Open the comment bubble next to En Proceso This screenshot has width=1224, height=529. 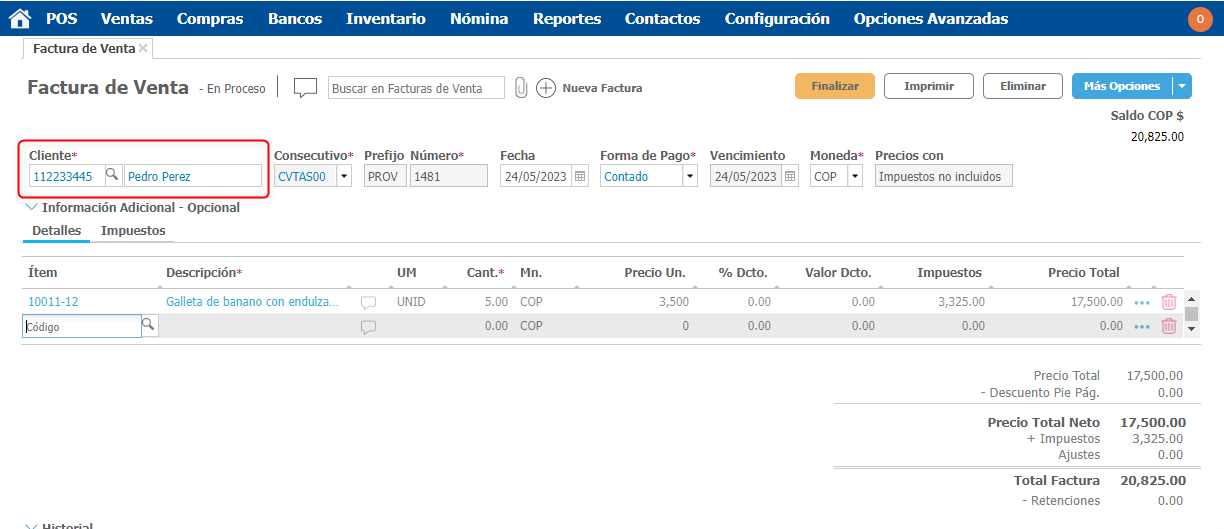tap(305, 88)
